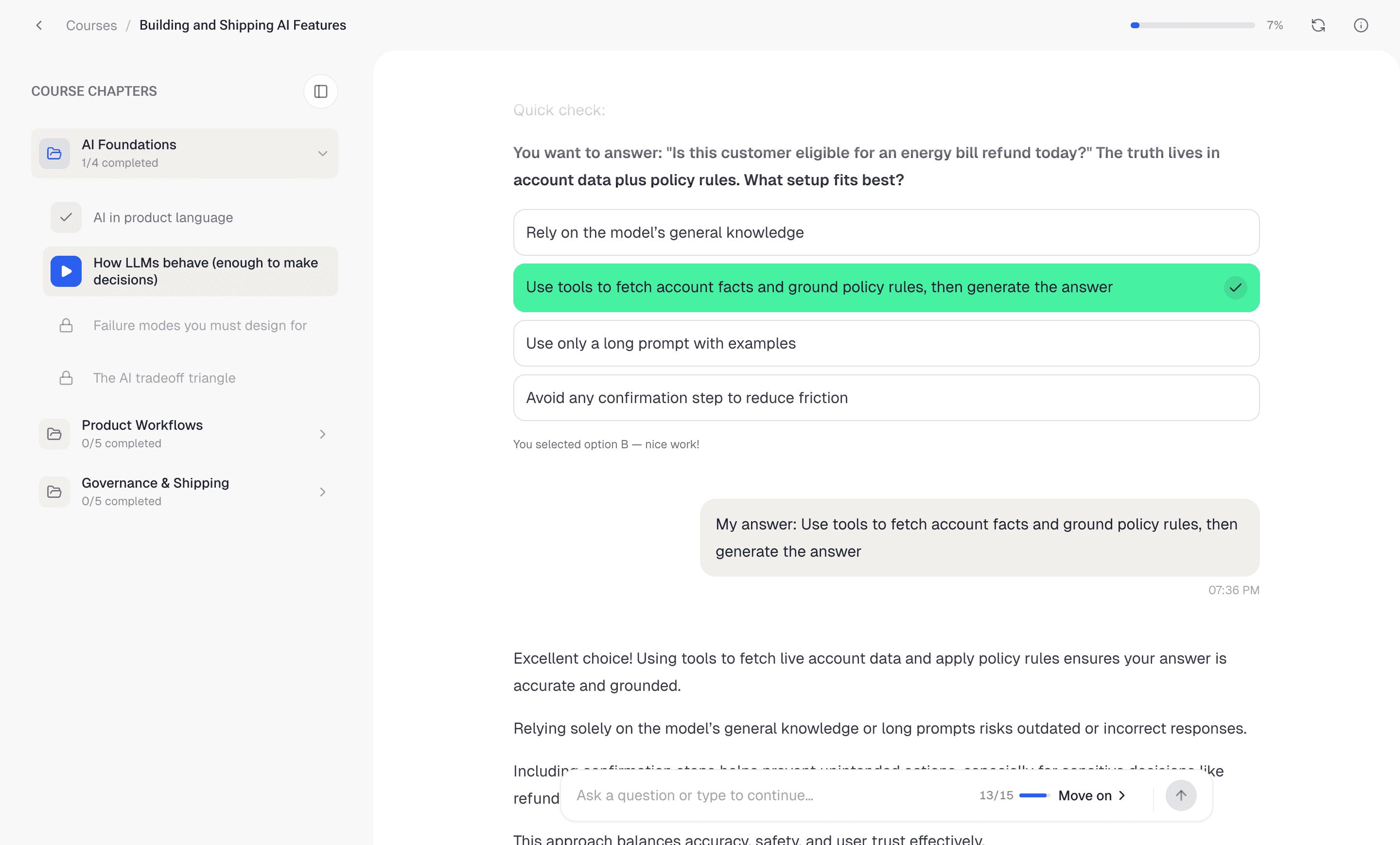Viewport: 1400px width, 845px height.
Task: Open the Courses breadcrumb link
Action: (x=91, y=25)
